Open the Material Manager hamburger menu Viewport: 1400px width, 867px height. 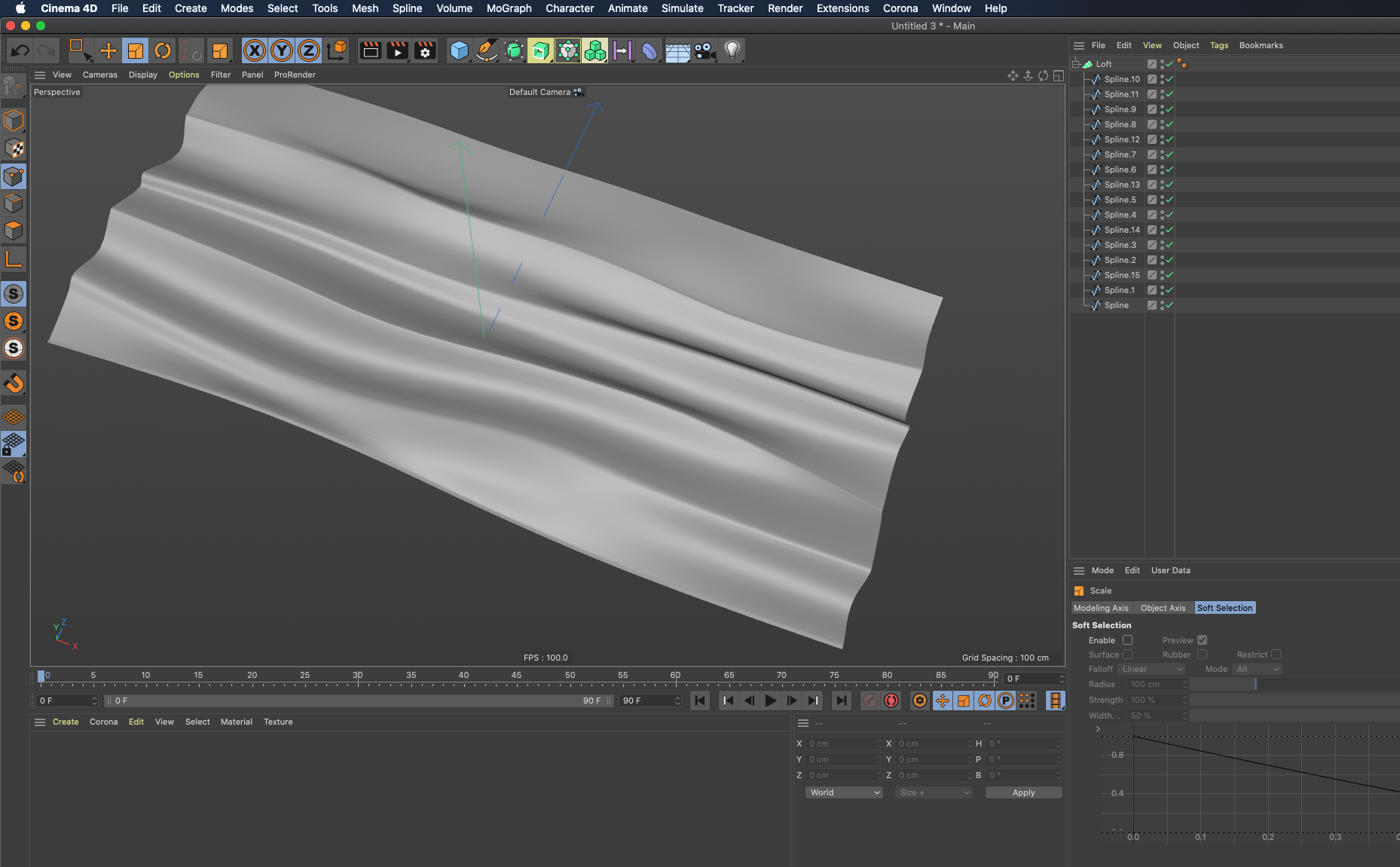40,722
